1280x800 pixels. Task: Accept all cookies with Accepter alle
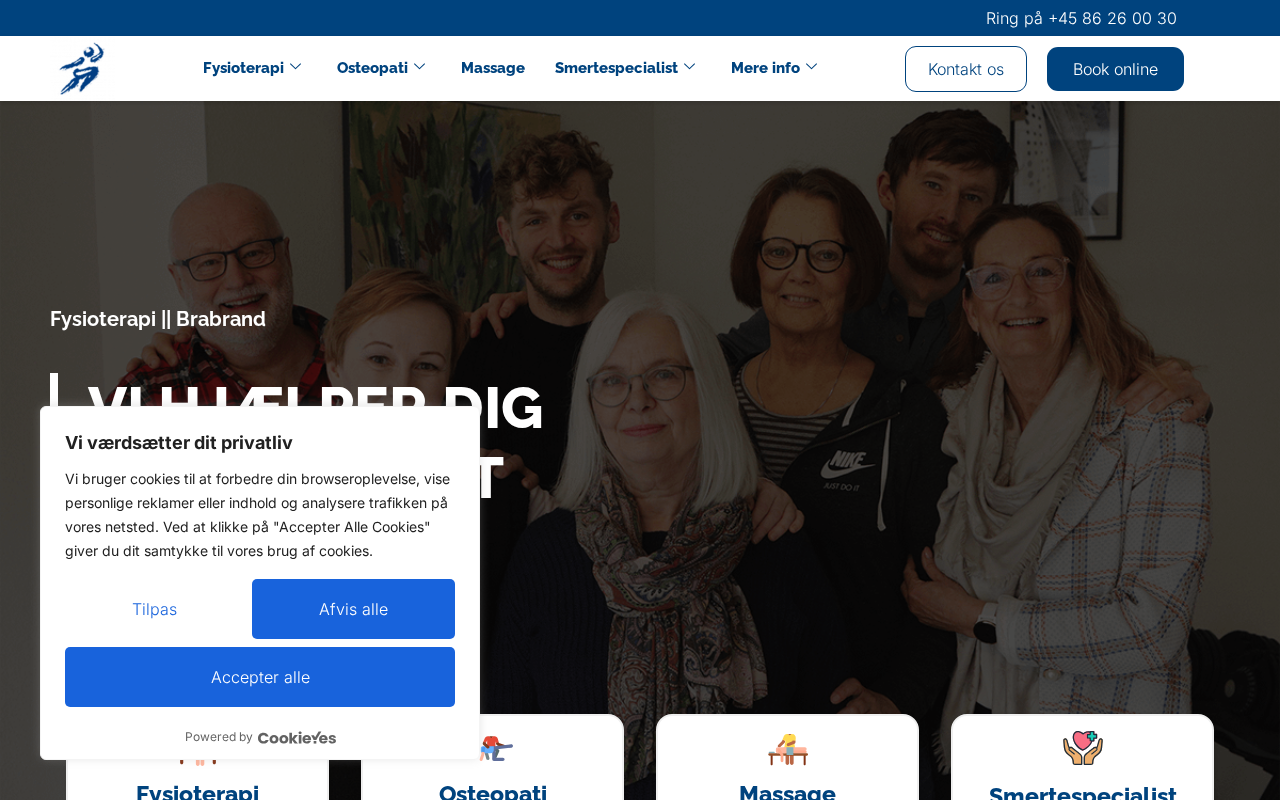click(260, 677)
